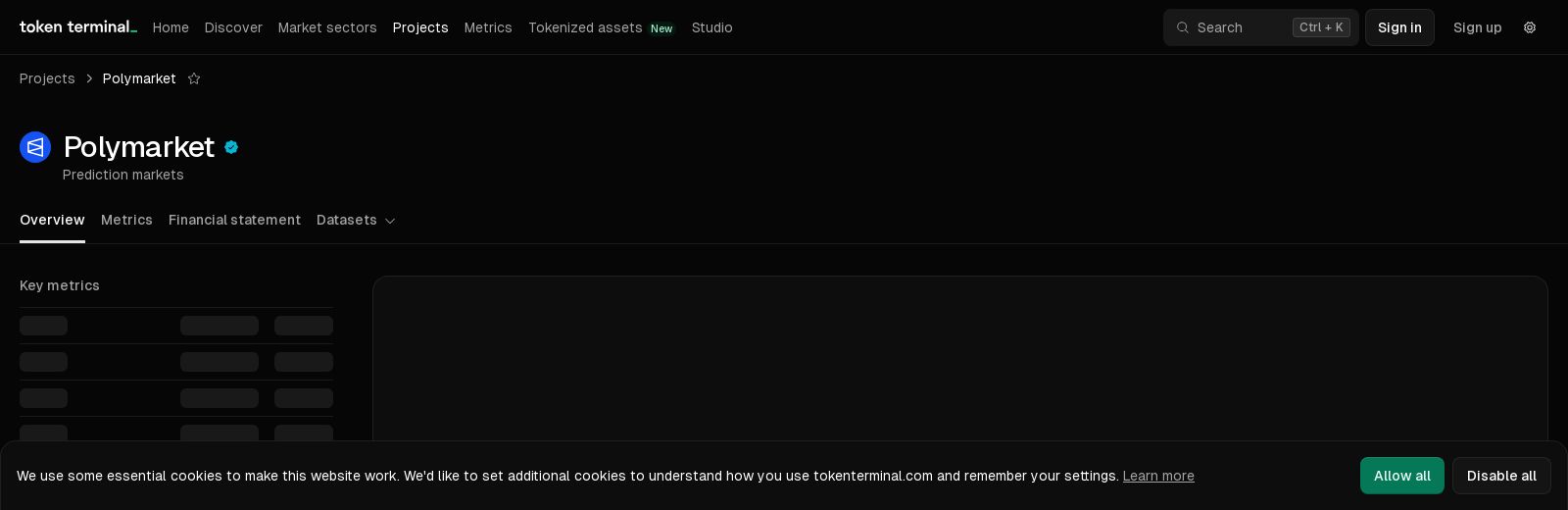
Task: Navigate to Projects in the breadcrumb
Action: tap(47, 78)
